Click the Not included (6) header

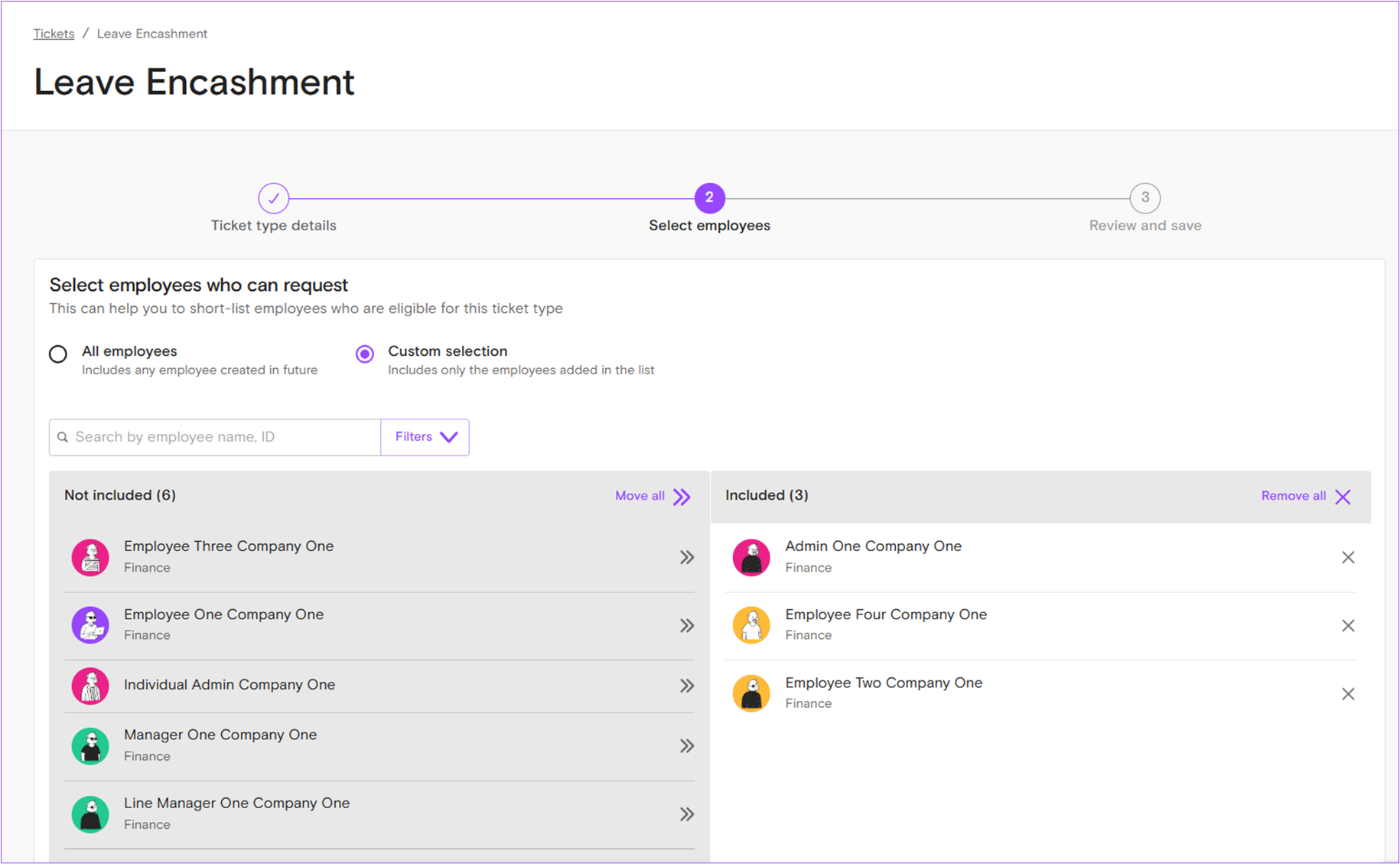120,495
